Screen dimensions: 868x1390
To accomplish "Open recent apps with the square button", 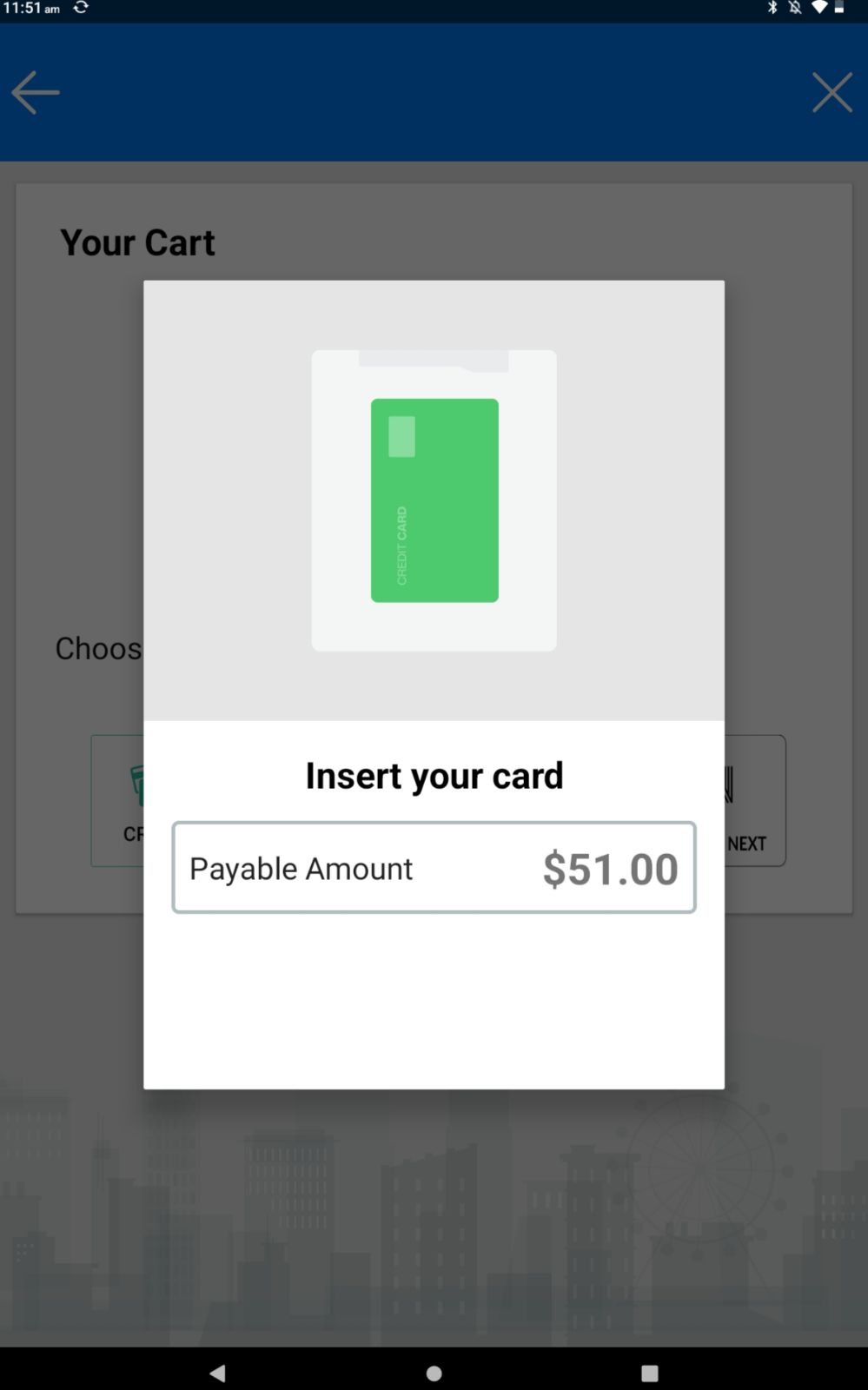I will coord(649,1373).
